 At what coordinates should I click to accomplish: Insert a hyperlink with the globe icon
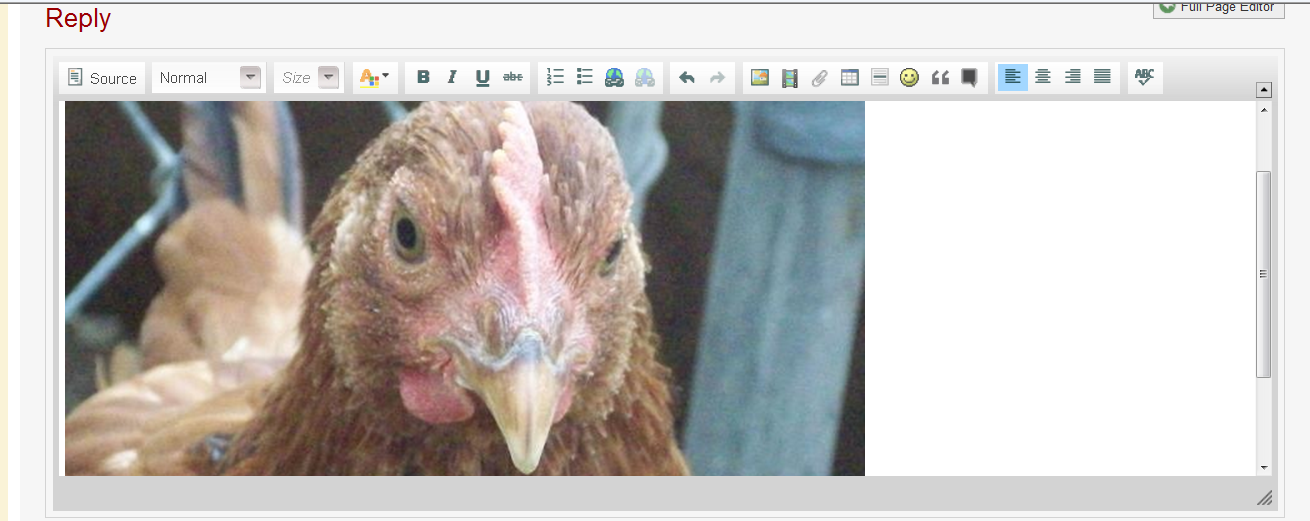(614, 77)
